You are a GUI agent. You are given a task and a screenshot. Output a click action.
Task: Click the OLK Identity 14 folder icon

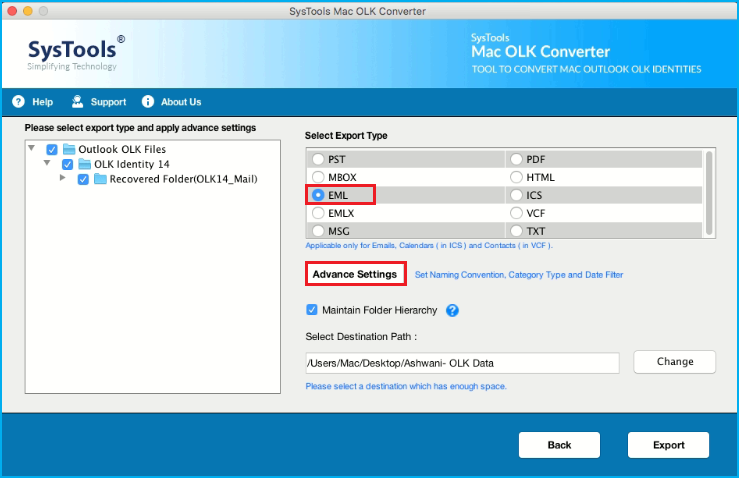coord(85,164)
